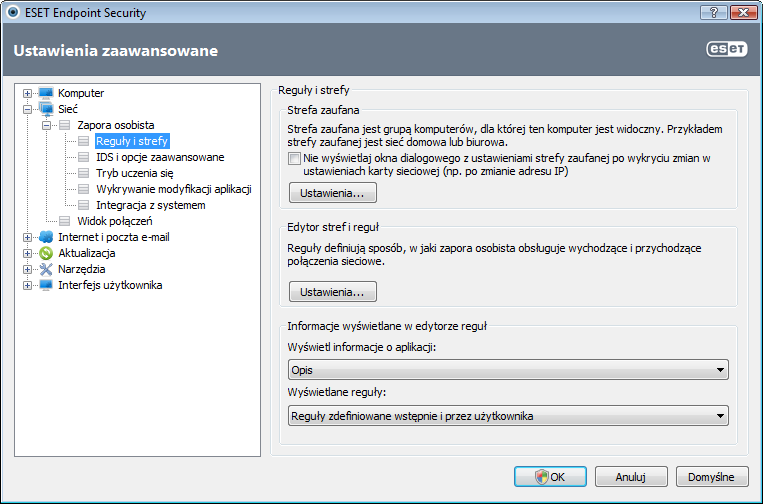
Task: Click the Interfejs użytkownika monitor icon
Action: coord(46,285)
